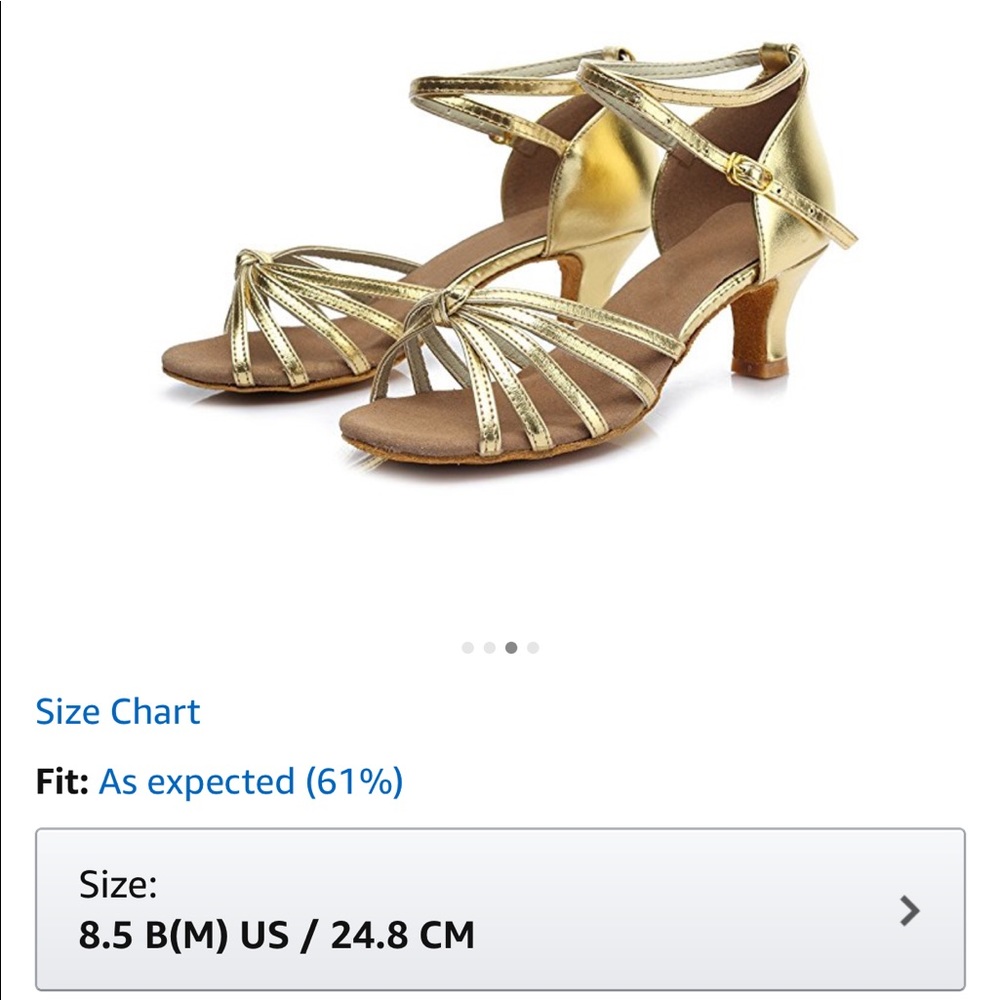Open the Size Chart
Viewport: 1000px width, 1000px height.
click(118, 712)
